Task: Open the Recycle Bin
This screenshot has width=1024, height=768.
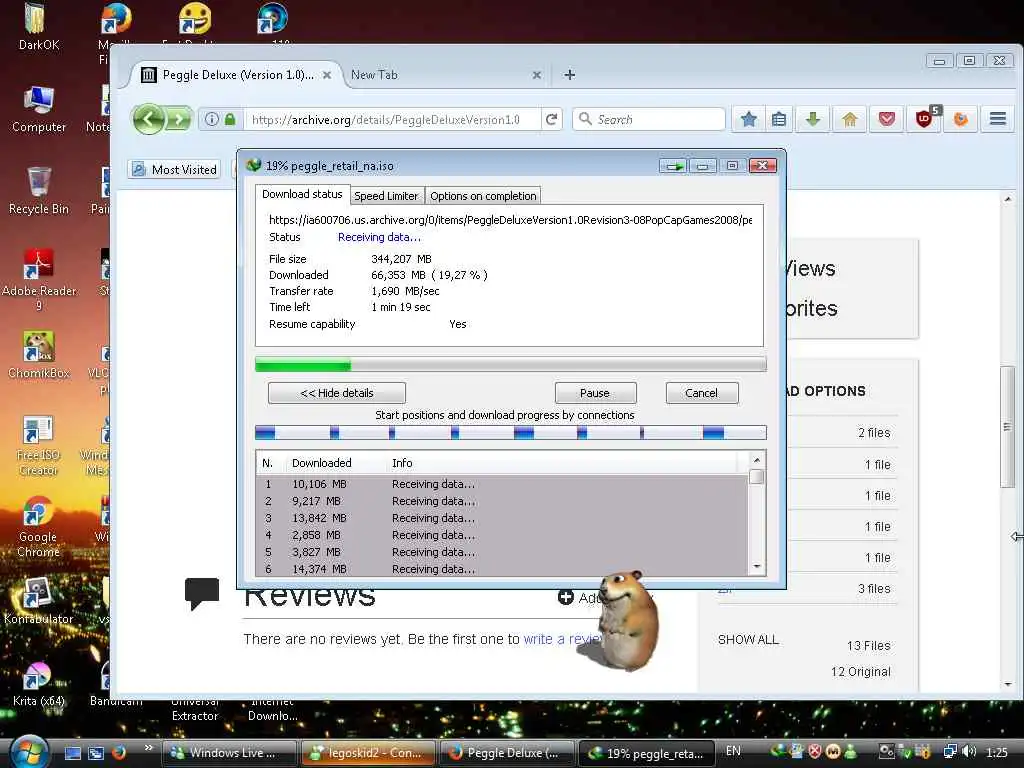Action: tap(39, 190)
